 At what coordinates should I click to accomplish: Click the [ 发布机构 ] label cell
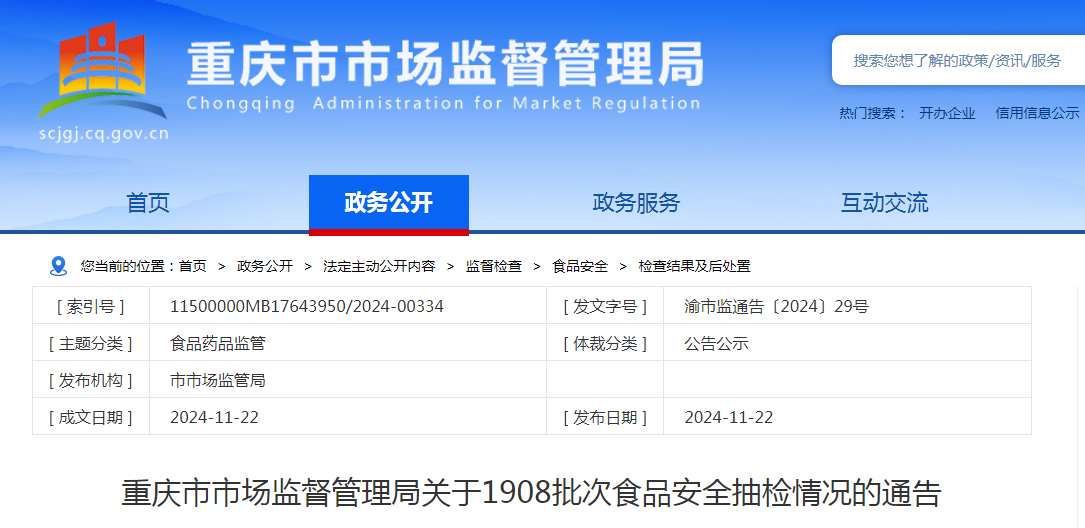tap(91, 380)
